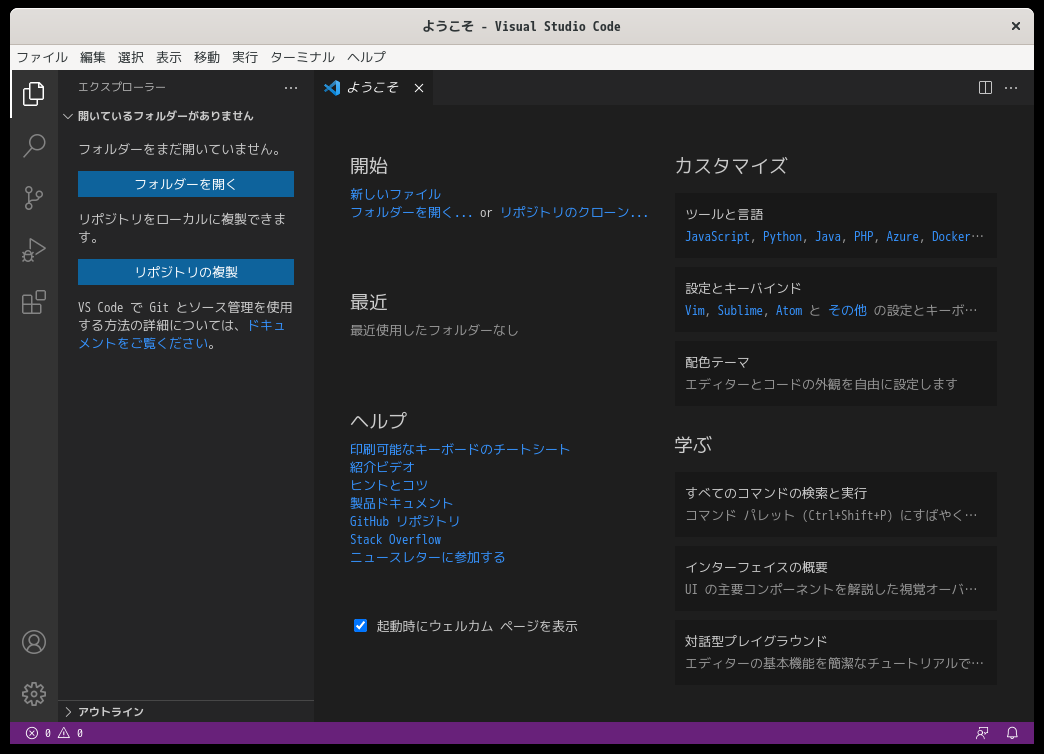Viewport: 1044px width, 754px height.
Task: Click the リポジトリの複製 button
Action: tap(186, 272)
